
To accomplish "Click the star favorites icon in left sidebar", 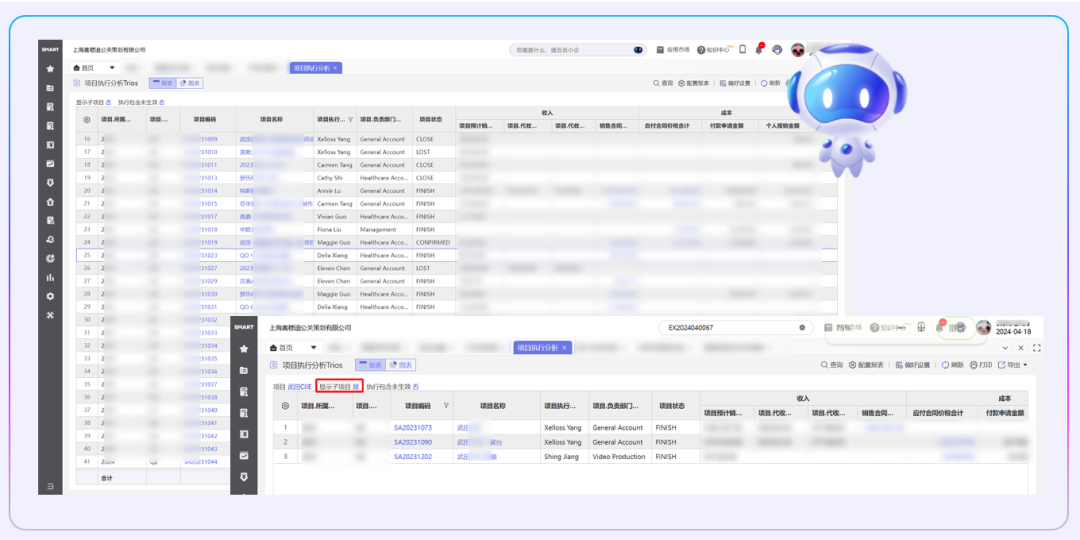I will (x=50, y=69).
